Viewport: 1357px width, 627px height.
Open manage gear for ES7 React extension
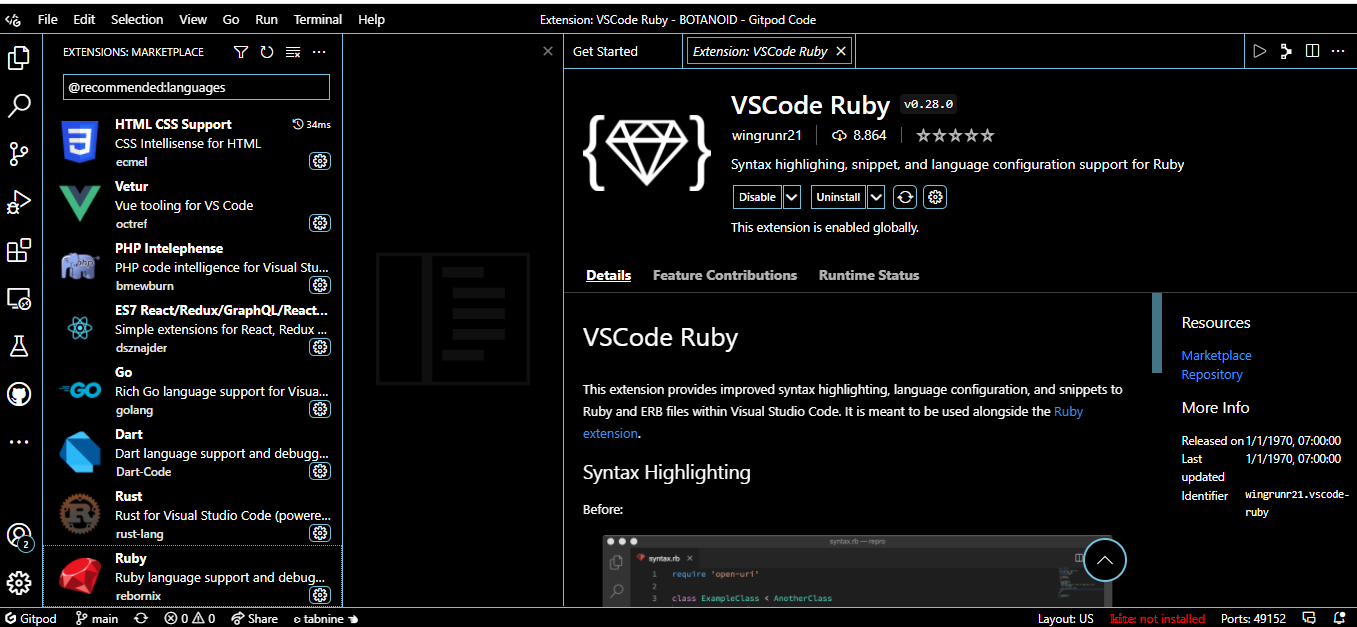tap(320, 347)
